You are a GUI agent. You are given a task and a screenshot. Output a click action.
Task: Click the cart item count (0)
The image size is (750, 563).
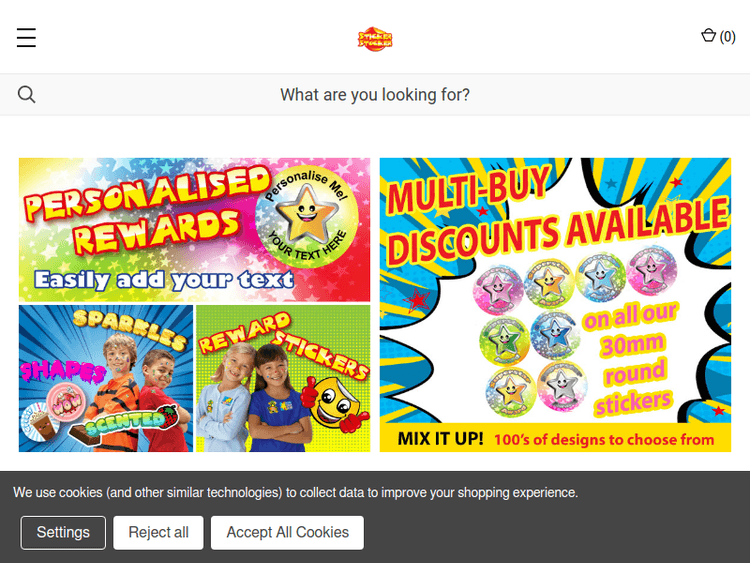point(728,37)
